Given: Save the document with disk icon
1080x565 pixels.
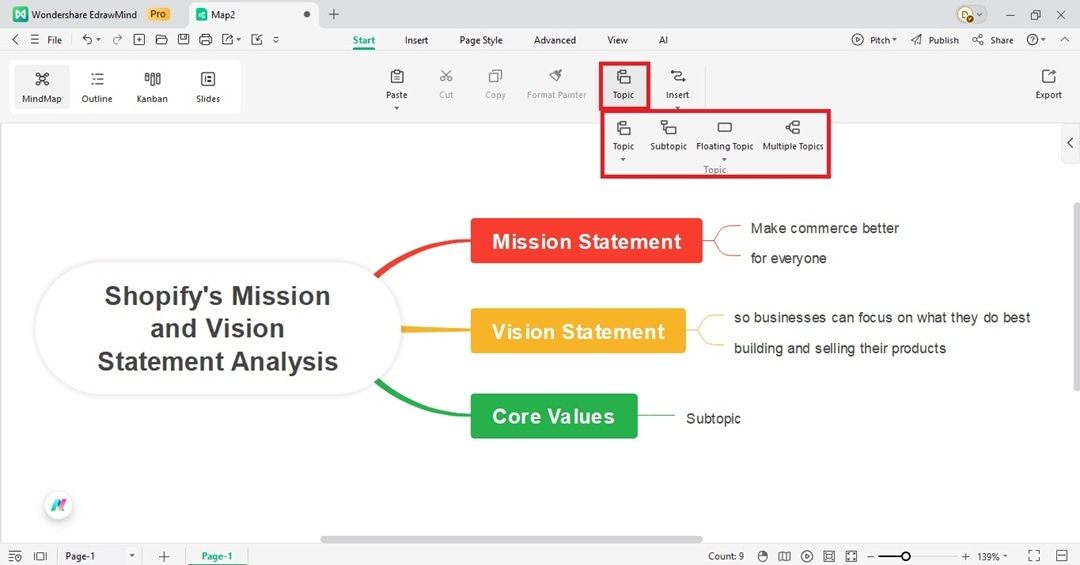Looking at the screenshot, I should click(x=183, y=40).
